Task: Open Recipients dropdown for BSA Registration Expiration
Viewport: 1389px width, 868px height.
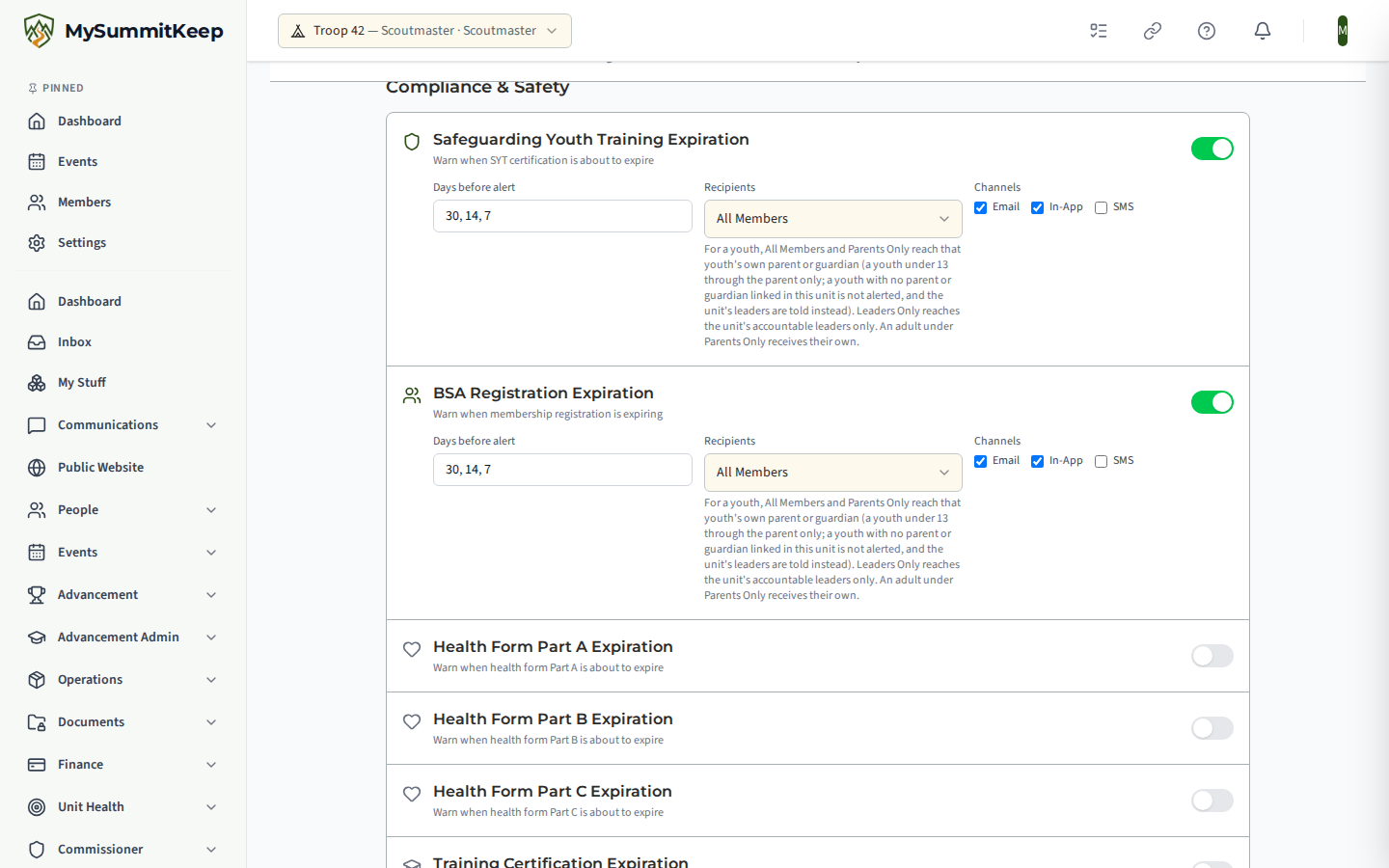Action: (x=833, y=473)
